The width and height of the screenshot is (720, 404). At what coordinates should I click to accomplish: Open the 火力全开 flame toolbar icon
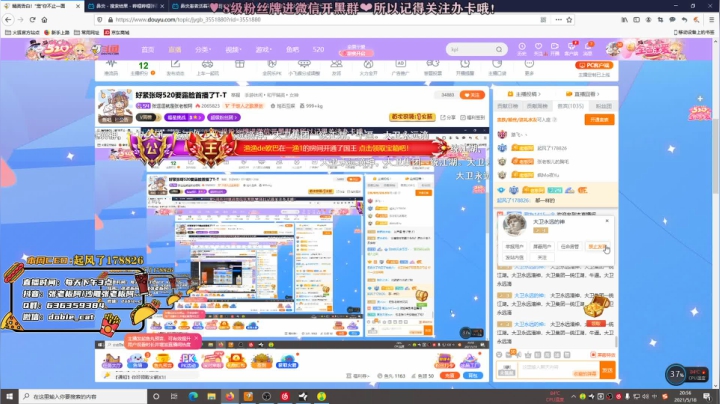click(x=368, y=67)
